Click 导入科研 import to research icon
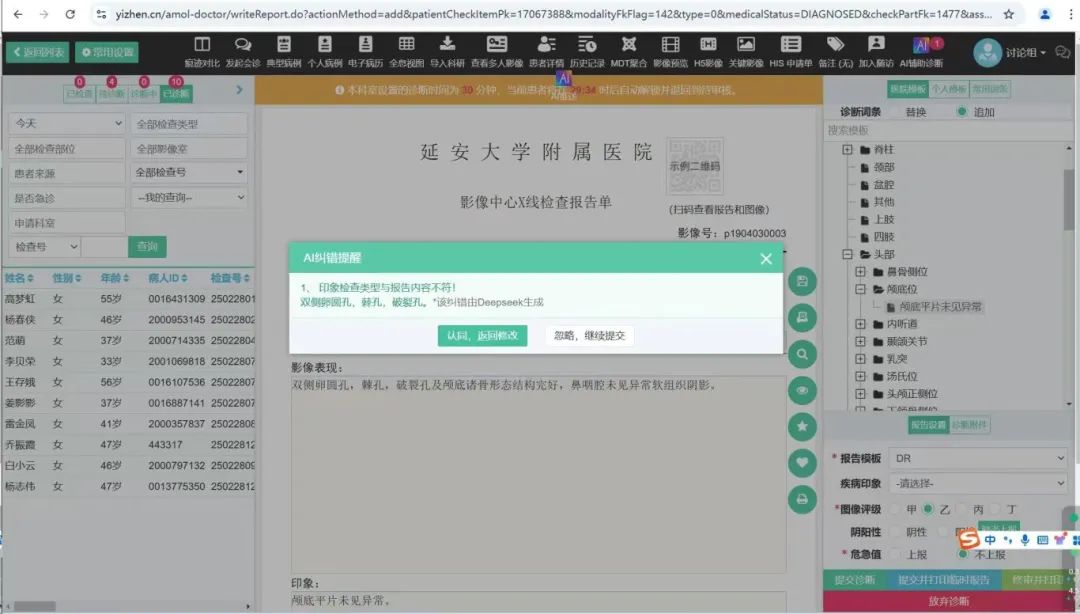1080x614 pixels. 447,52
